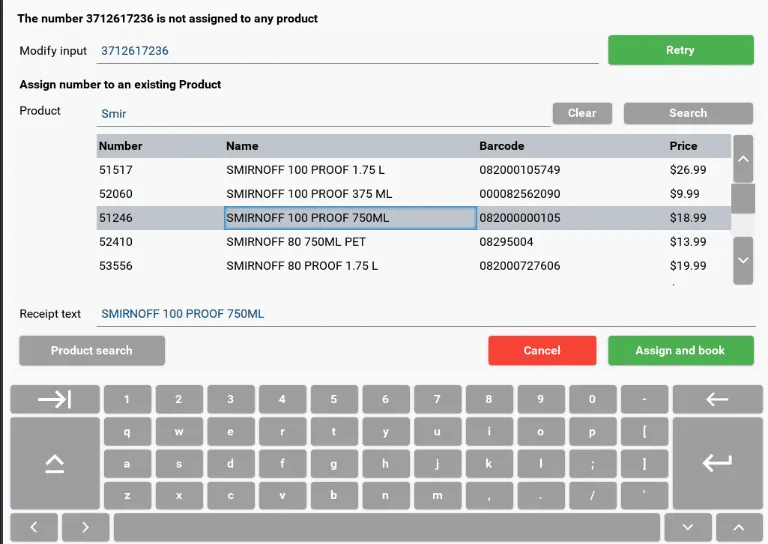Select row SMIRNOFF 80 750ML PET
The width and height of the screenshot is (768, 544).
tap(413, 242)
